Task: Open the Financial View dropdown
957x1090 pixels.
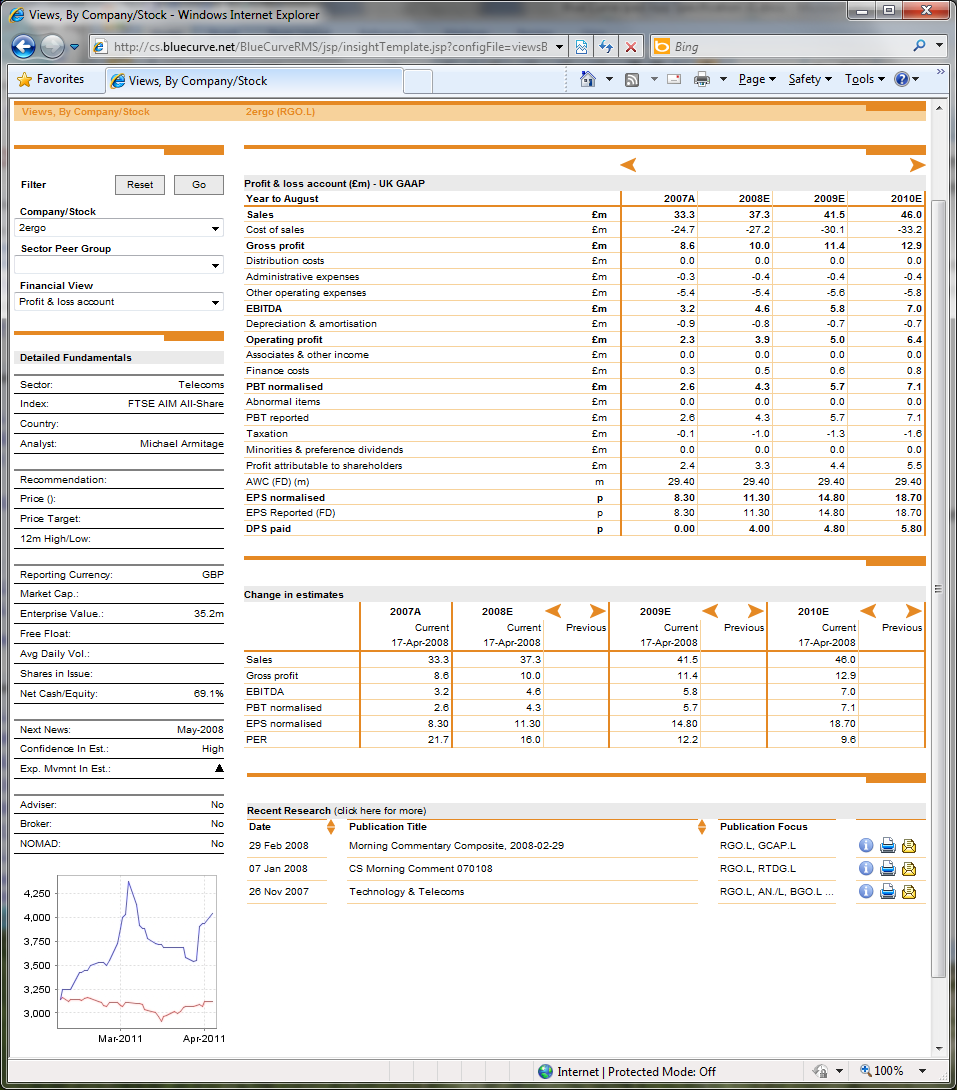Action: pos(119,302)
